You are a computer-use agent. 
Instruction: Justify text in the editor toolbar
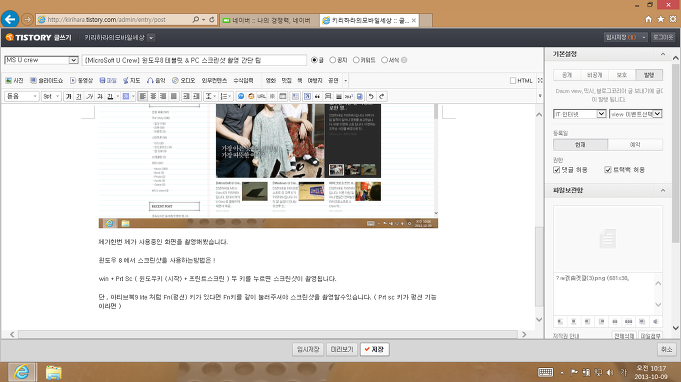[174, 96]
